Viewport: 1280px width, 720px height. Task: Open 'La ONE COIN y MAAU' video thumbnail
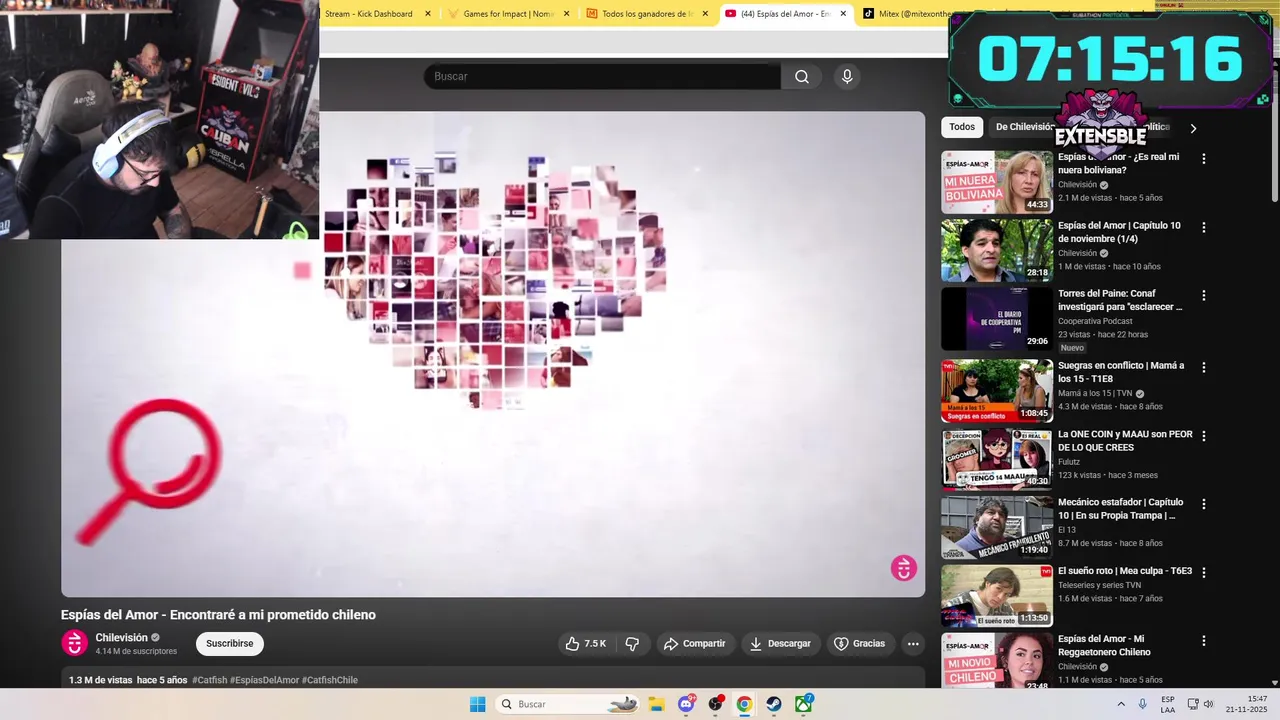point(997,459)
